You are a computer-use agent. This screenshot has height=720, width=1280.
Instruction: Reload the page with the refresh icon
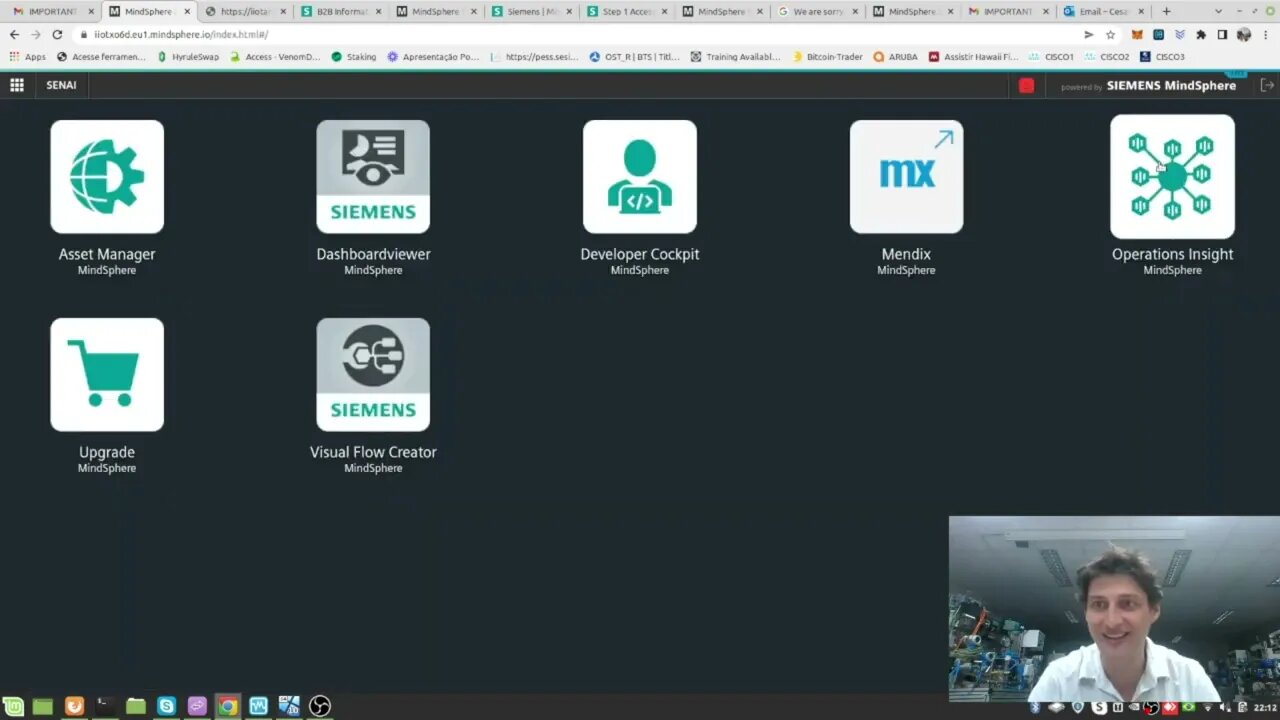57,34
